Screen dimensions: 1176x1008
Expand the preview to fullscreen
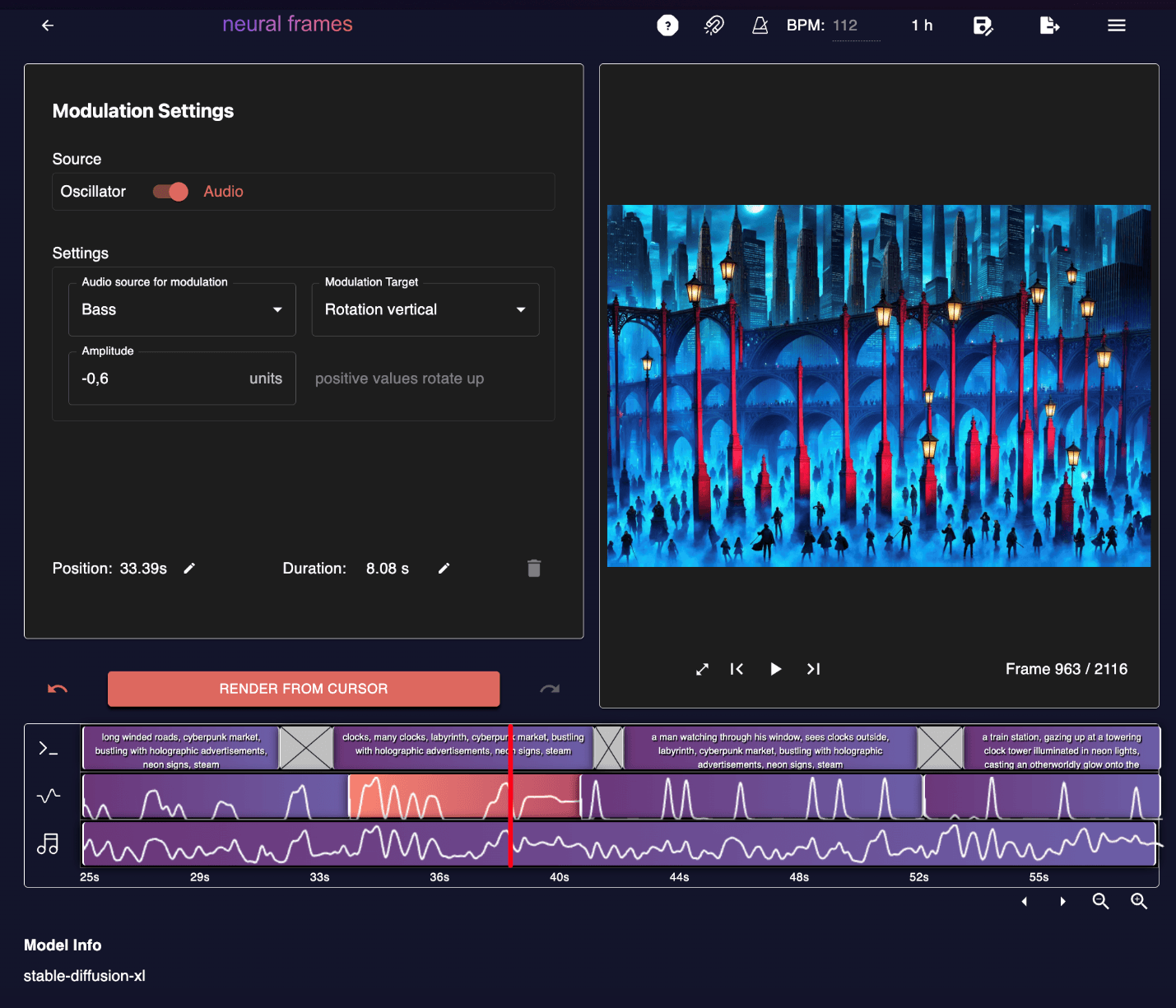click(701, 669)
